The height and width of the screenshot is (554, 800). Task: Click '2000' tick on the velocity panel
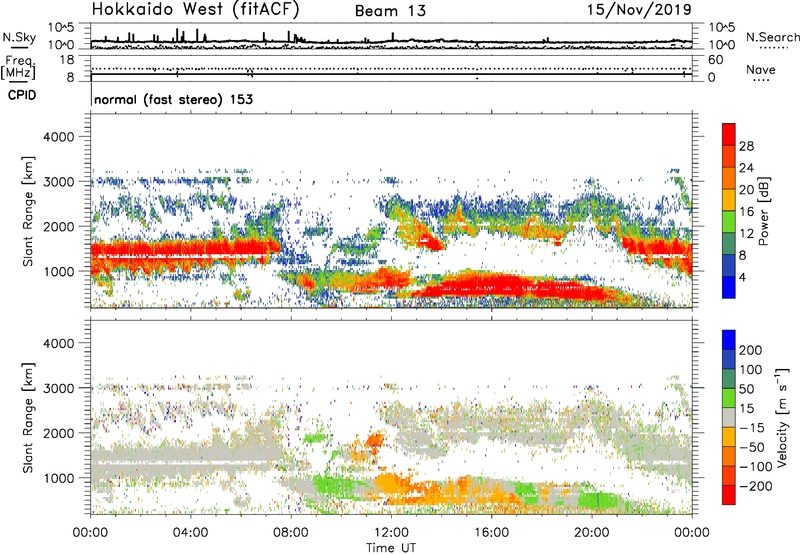(58, 433)
